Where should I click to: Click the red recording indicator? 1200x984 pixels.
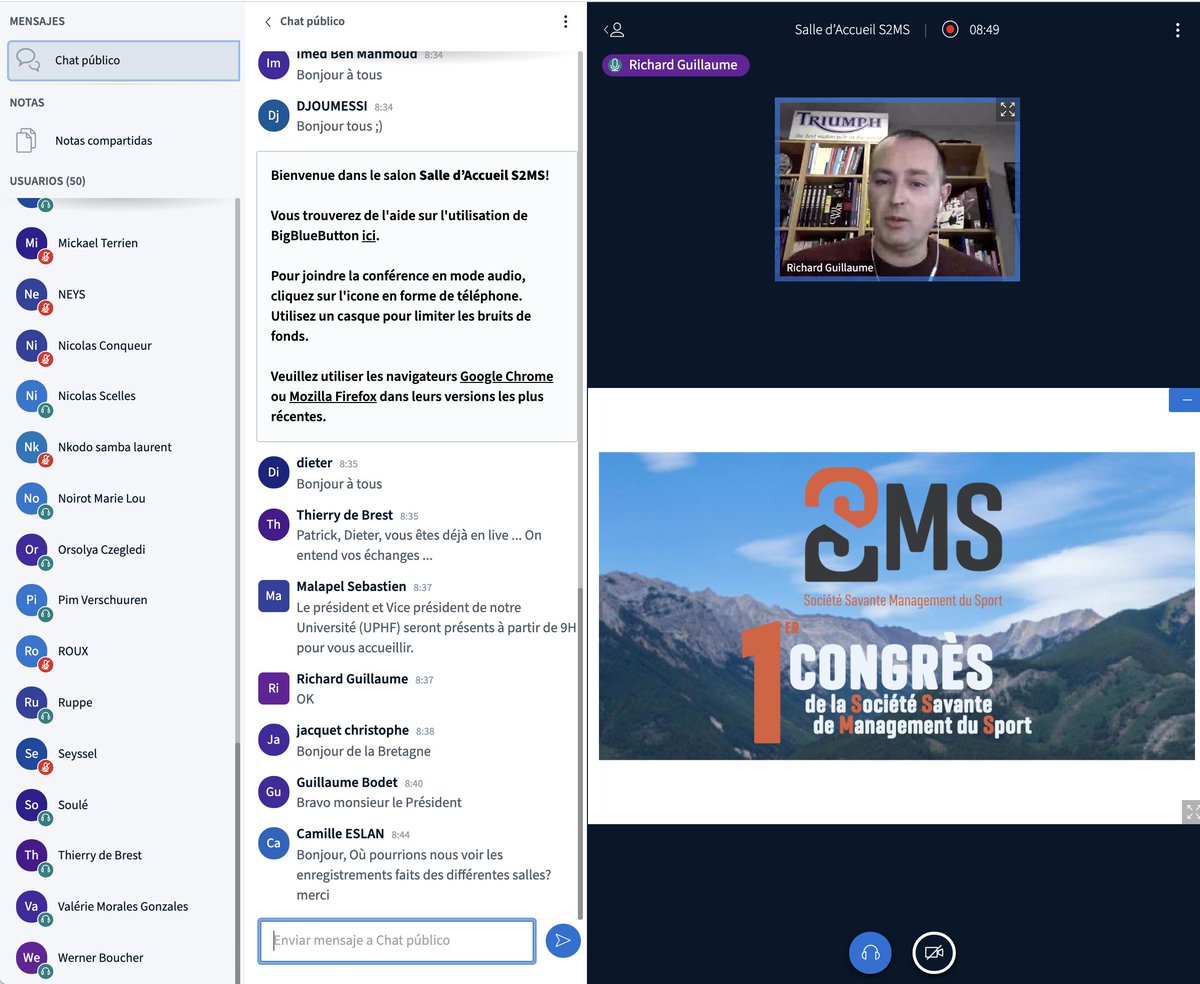949,30
